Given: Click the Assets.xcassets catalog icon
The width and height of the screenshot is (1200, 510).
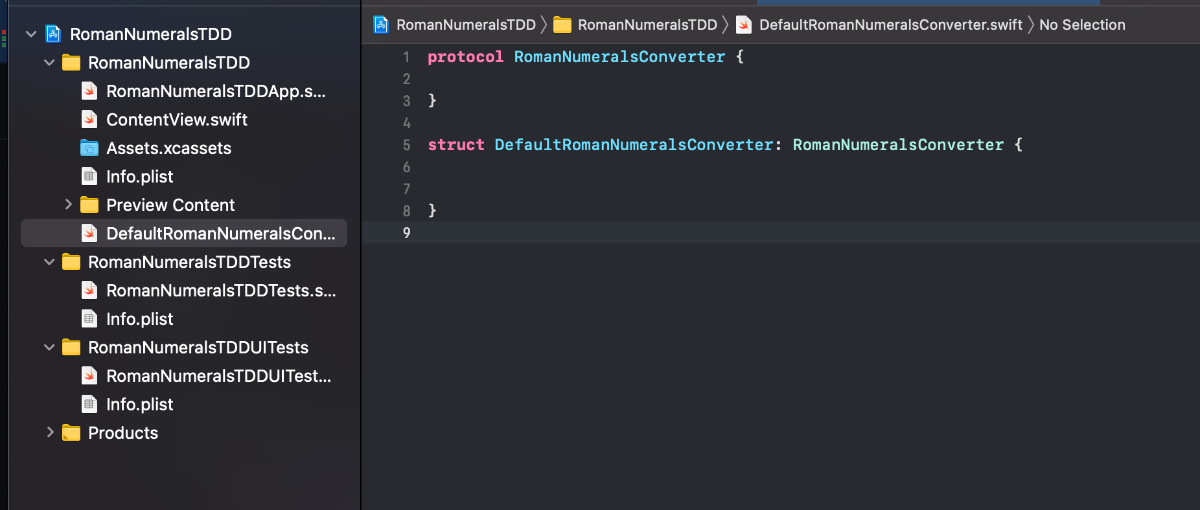Looking at the screenshot, I should point(89,148).
